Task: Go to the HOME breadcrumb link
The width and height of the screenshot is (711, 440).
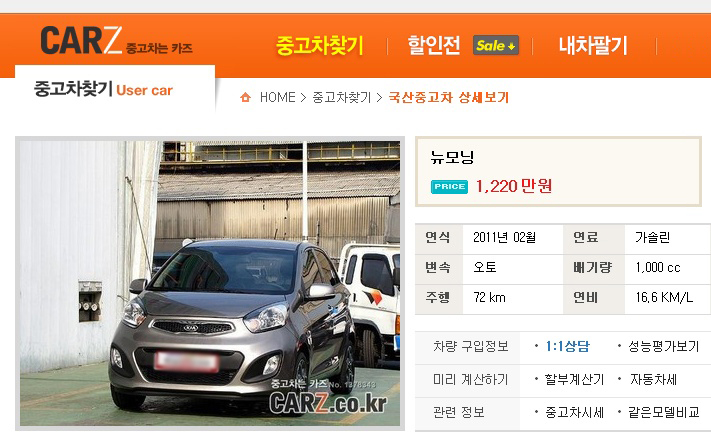Action: coord(277,97)
